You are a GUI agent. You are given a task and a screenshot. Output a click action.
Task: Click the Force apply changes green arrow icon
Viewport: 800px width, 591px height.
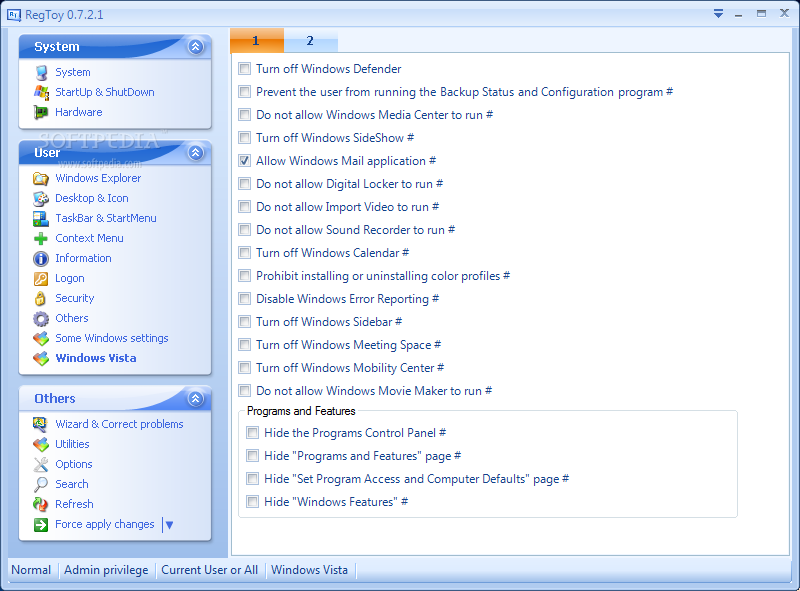pyautogui.click(x=41, y=525)
